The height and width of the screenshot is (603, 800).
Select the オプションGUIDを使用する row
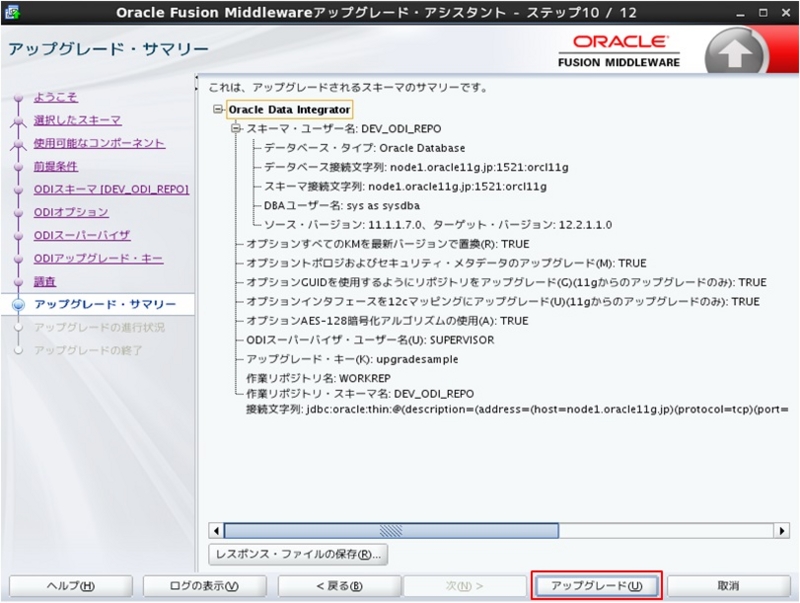[506, 283]
